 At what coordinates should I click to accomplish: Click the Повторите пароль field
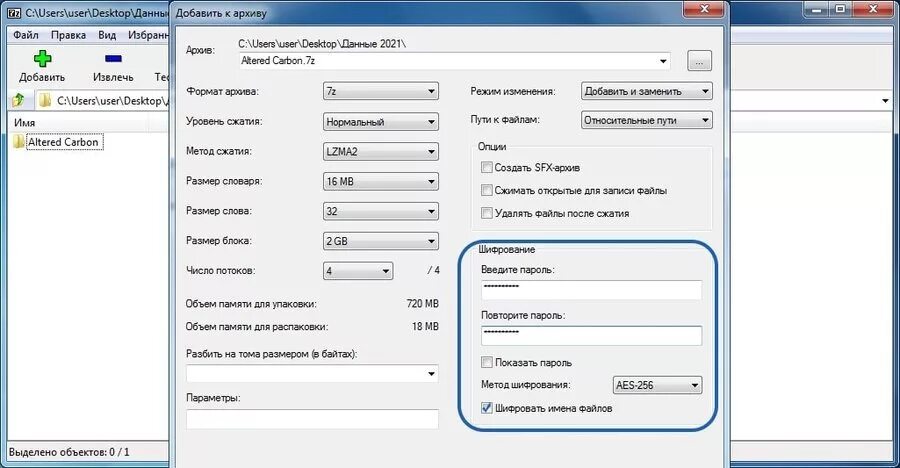pos(591,336)
